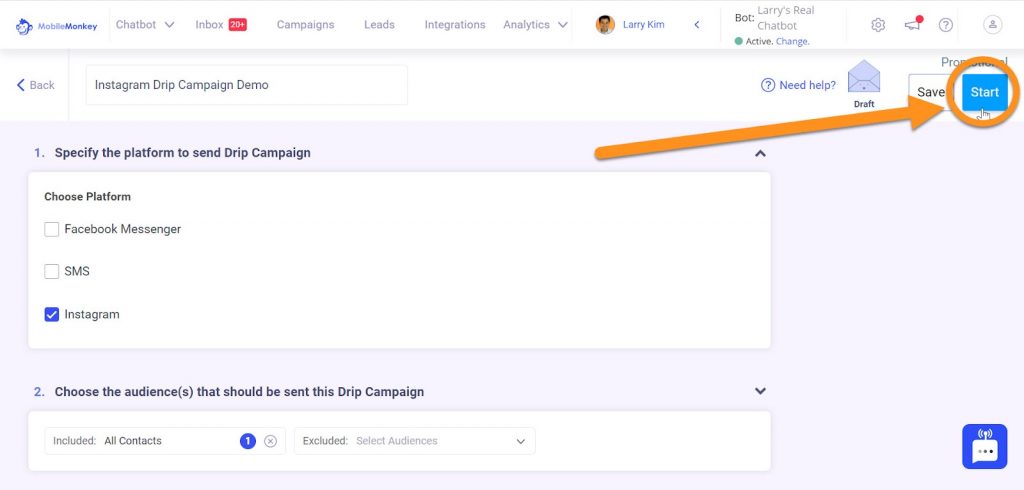Check the SMS platform option
This screenshot has height=490, width=1024.
point(52,271)
